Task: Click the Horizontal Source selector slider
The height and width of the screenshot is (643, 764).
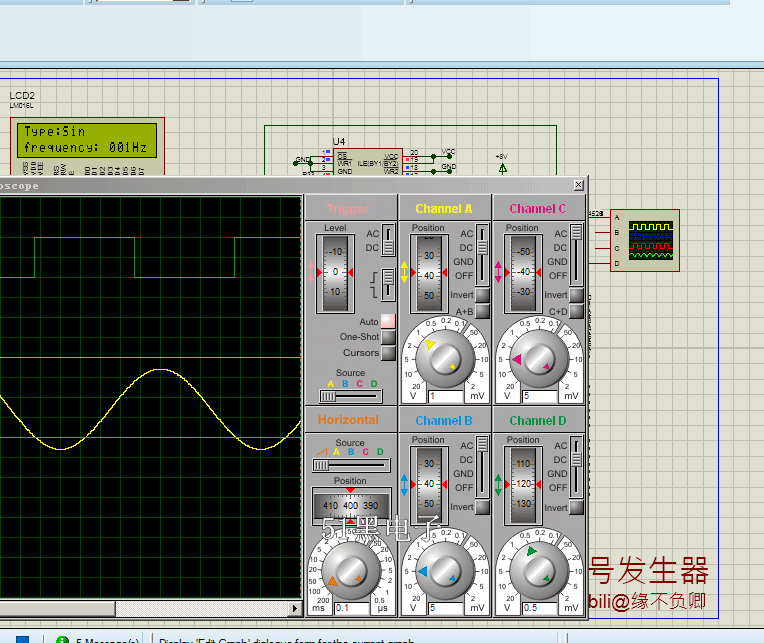Action: tap(351, 466)
